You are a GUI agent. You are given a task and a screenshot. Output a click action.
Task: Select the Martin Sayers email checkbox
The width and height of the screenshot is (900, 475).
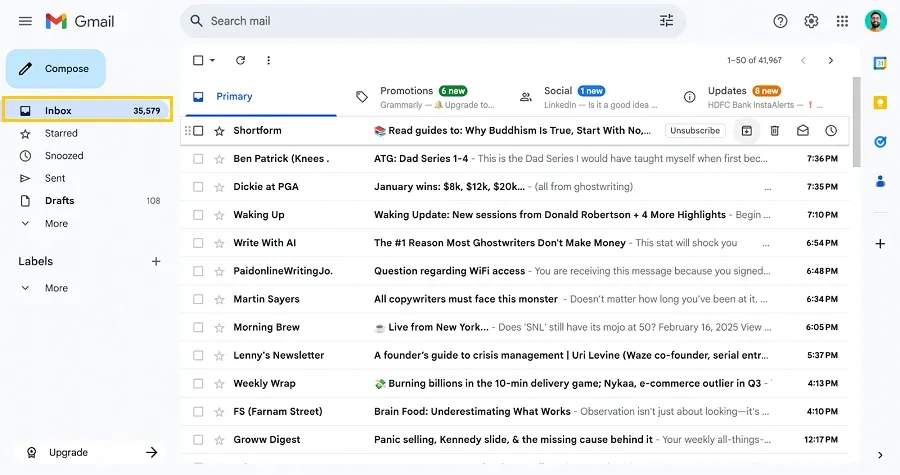(x=198, y=299)
